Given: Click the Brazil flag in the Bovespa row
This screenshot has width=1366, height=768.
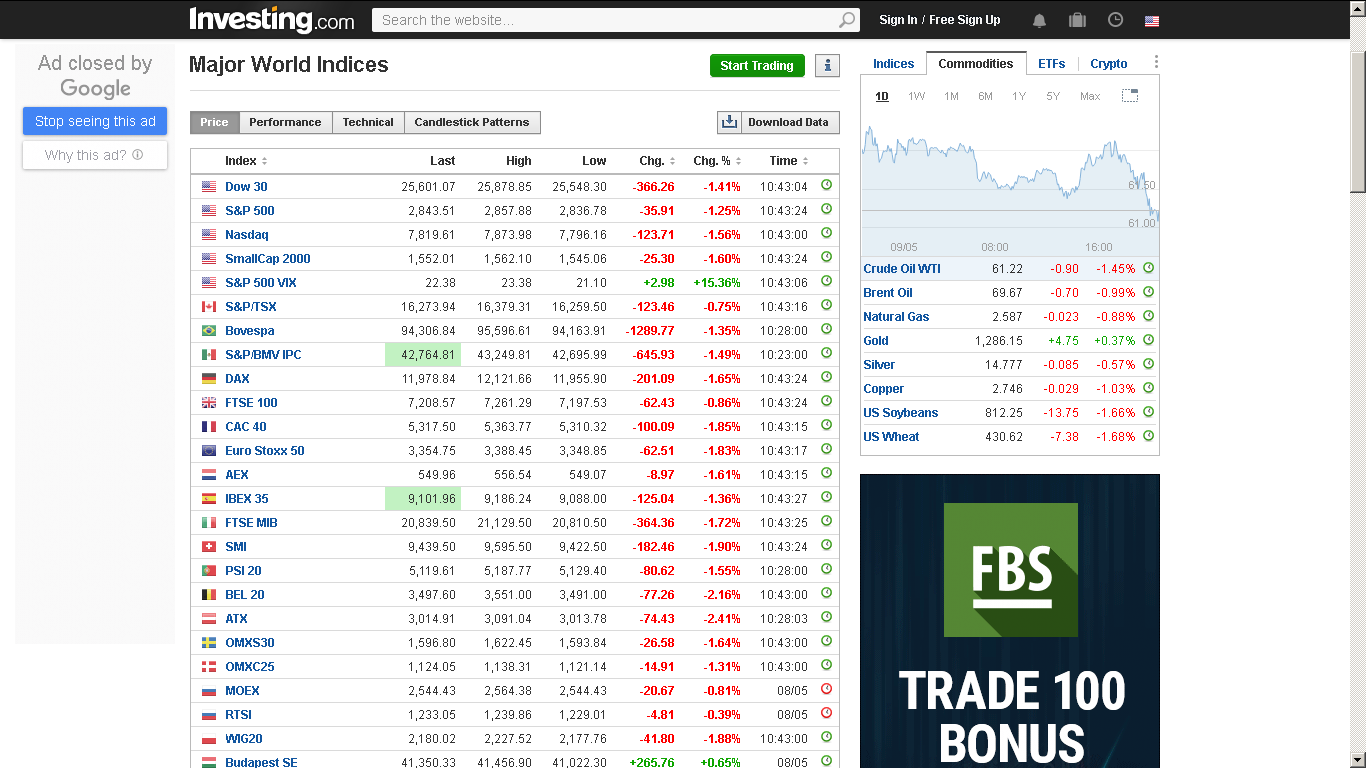Looking at the screenshot, I should pyautogui.click(x=209, y=331).
